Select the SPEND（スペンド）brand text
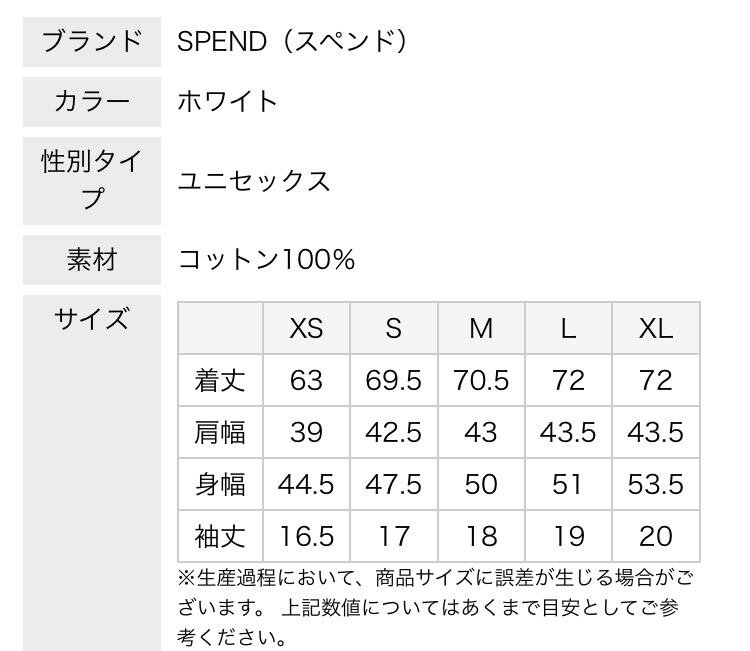The height and width of the screenshot is (651, 750). (x=292, y=42)
